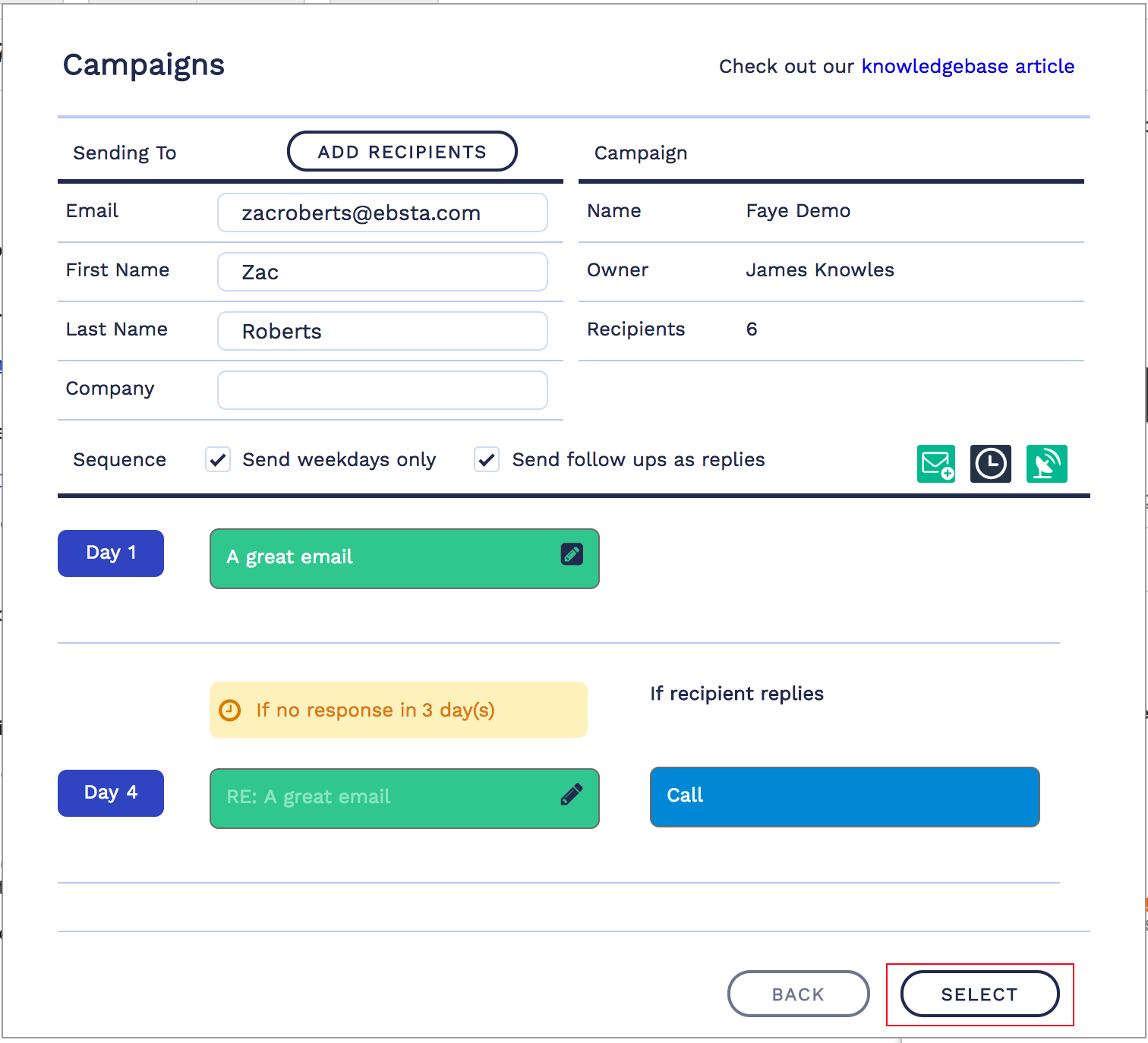Toggle 'Send weekdays only' checkbox
The height and width of the screenshot is (1043, 1148).
pos(218,459)
